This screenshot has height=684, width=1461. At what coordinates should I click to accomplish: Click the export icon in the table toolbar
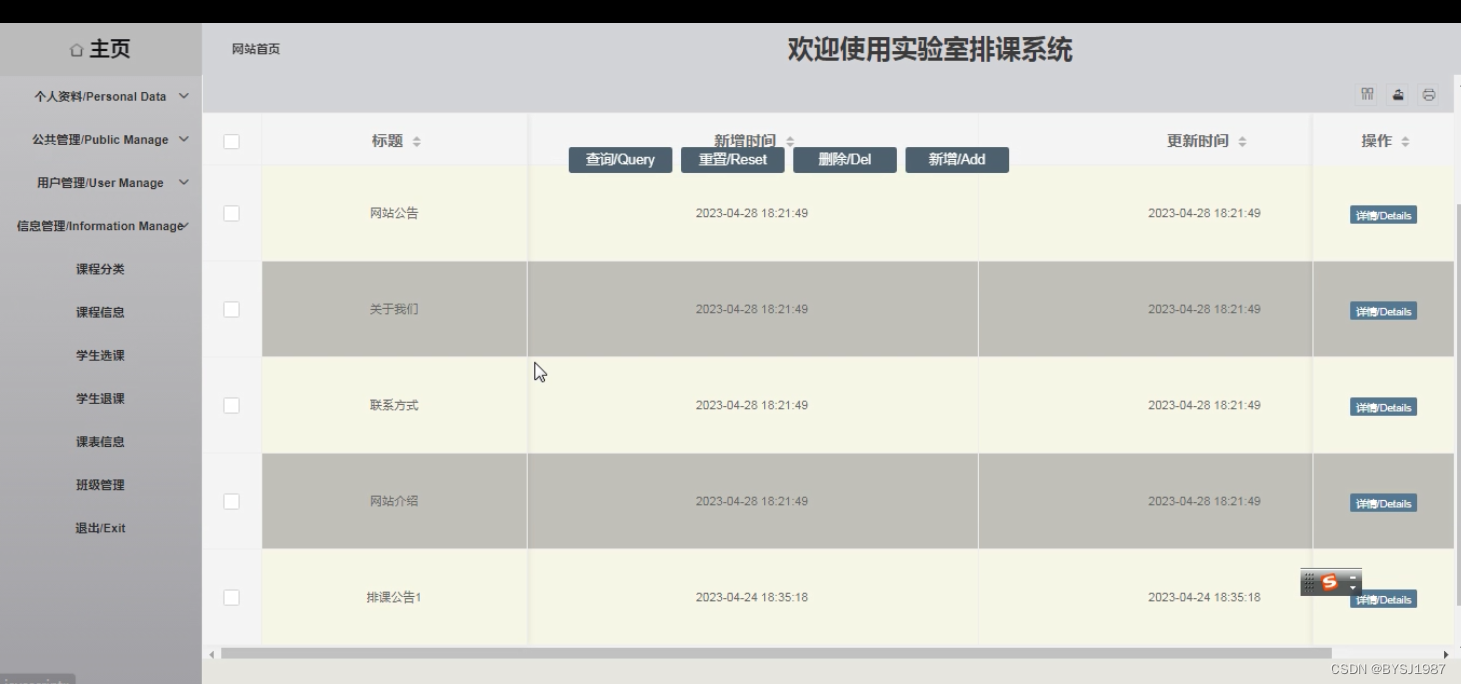coord(1398,94)
